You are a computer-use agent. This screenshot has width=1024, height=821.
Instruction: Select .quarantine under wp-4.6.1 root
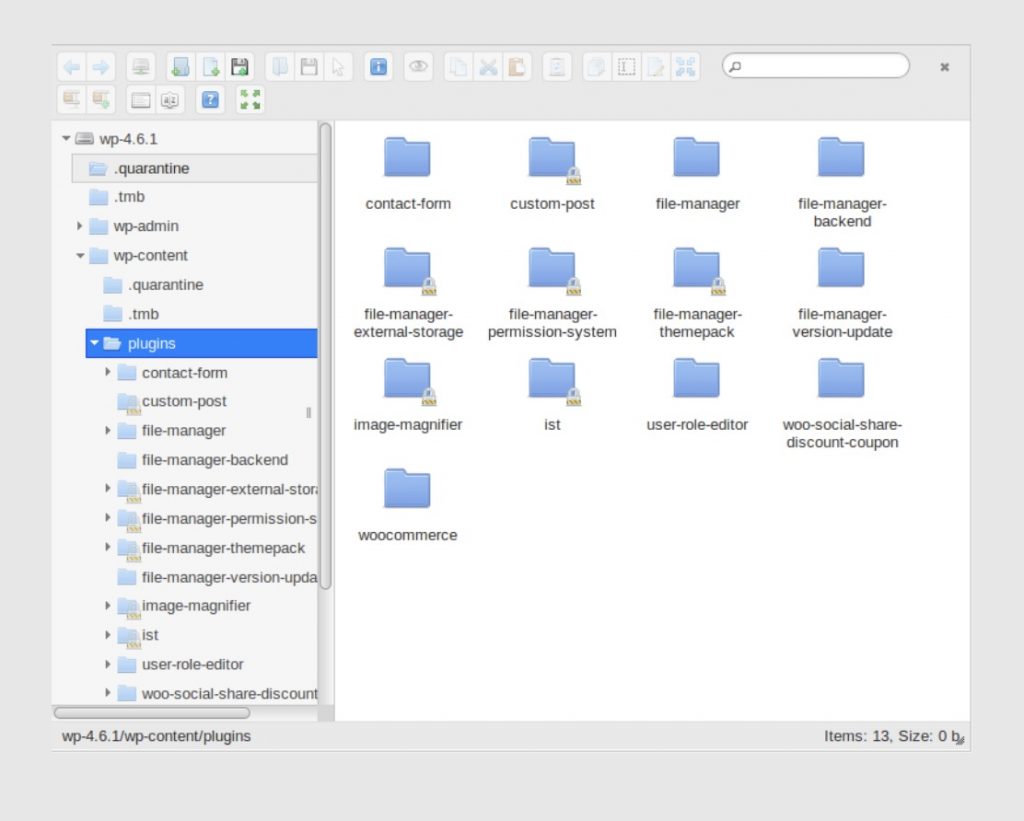click(195, 169)
